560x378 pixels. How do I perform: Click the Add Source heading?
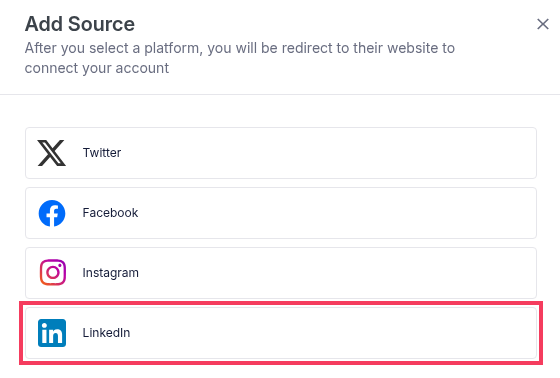80,24
